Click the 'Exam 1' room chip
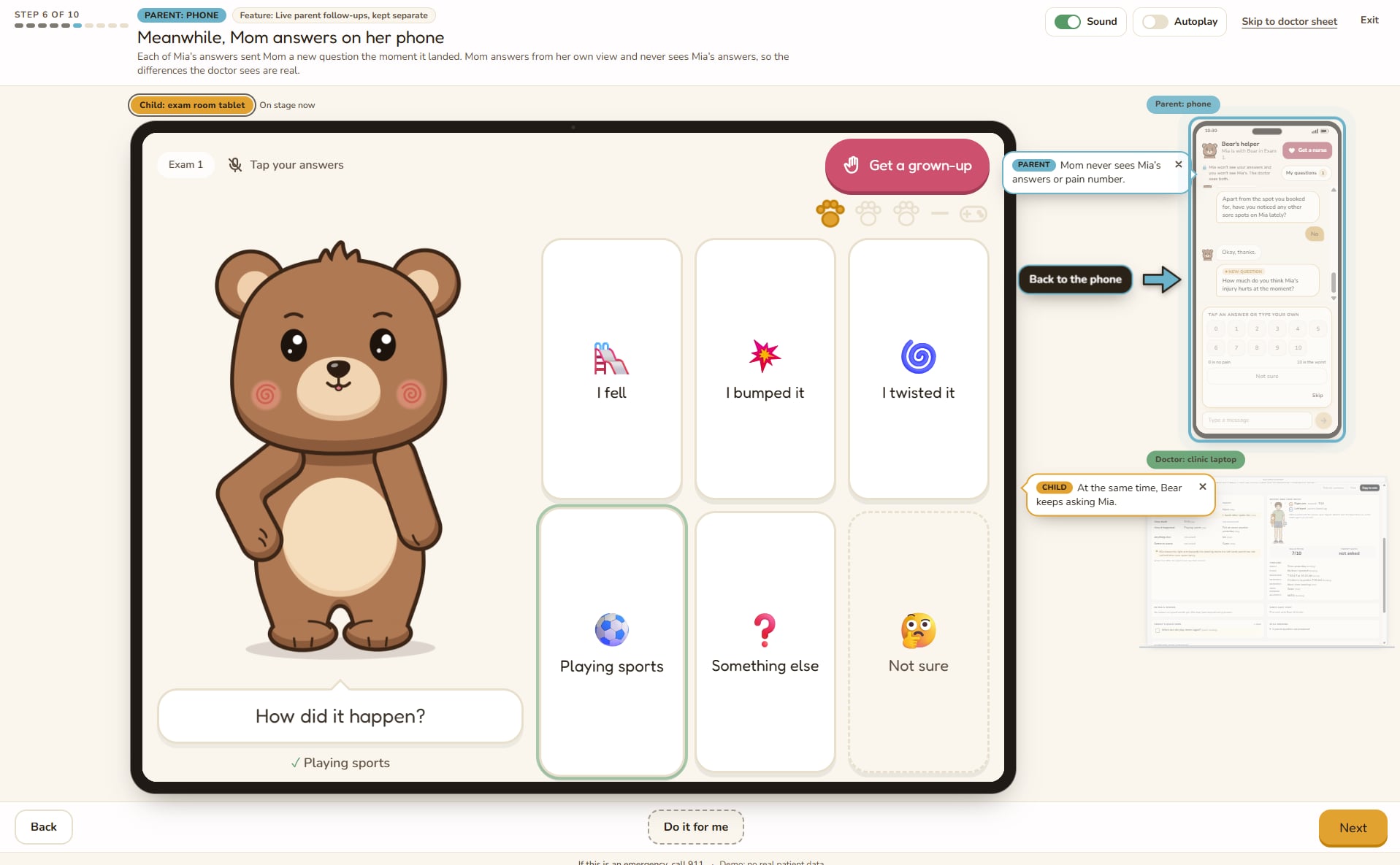 click(185, 165)
